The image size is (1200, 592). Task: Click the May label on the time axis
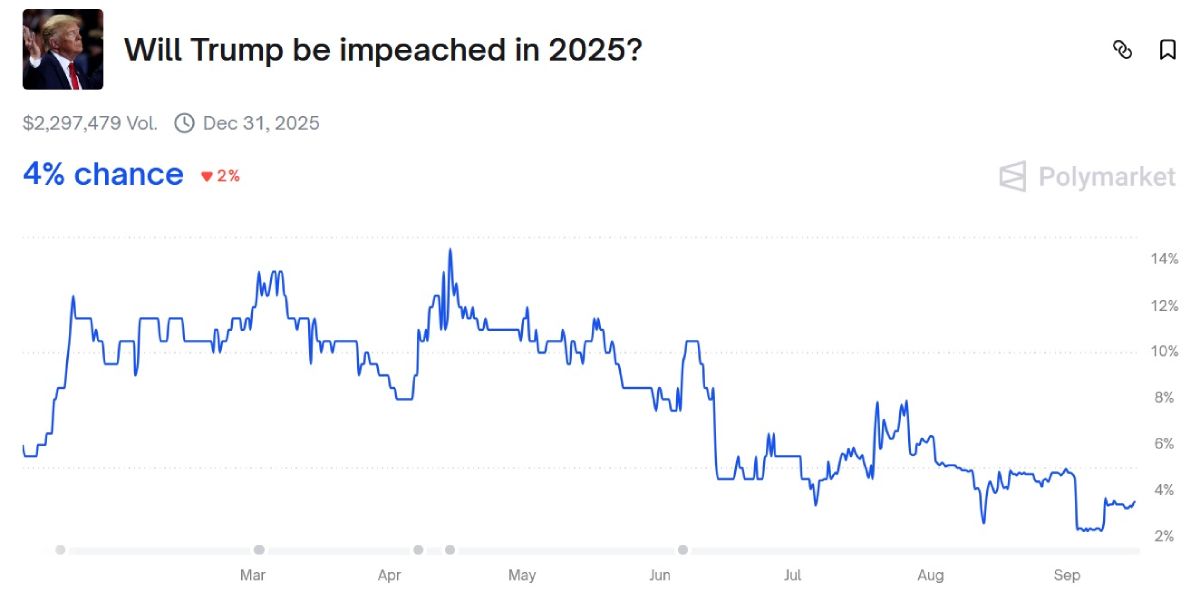(x=522, y=575)
